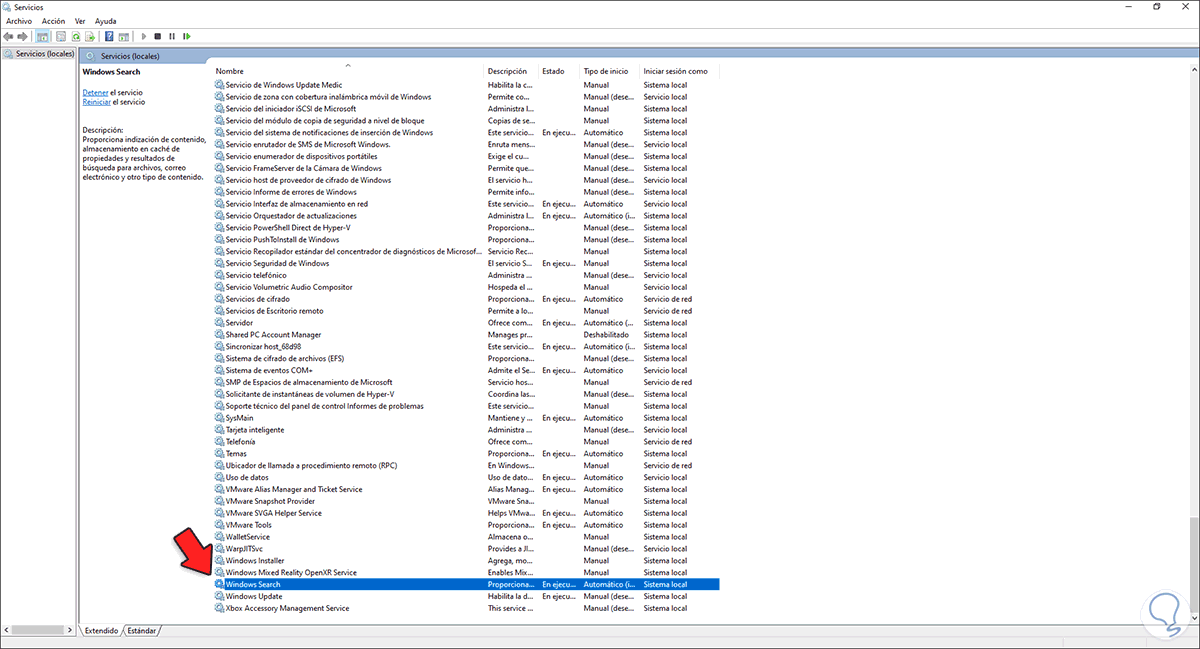Select the WarpJITSvc row
This screenshot has height=649, width=1200.
(466, 549)
